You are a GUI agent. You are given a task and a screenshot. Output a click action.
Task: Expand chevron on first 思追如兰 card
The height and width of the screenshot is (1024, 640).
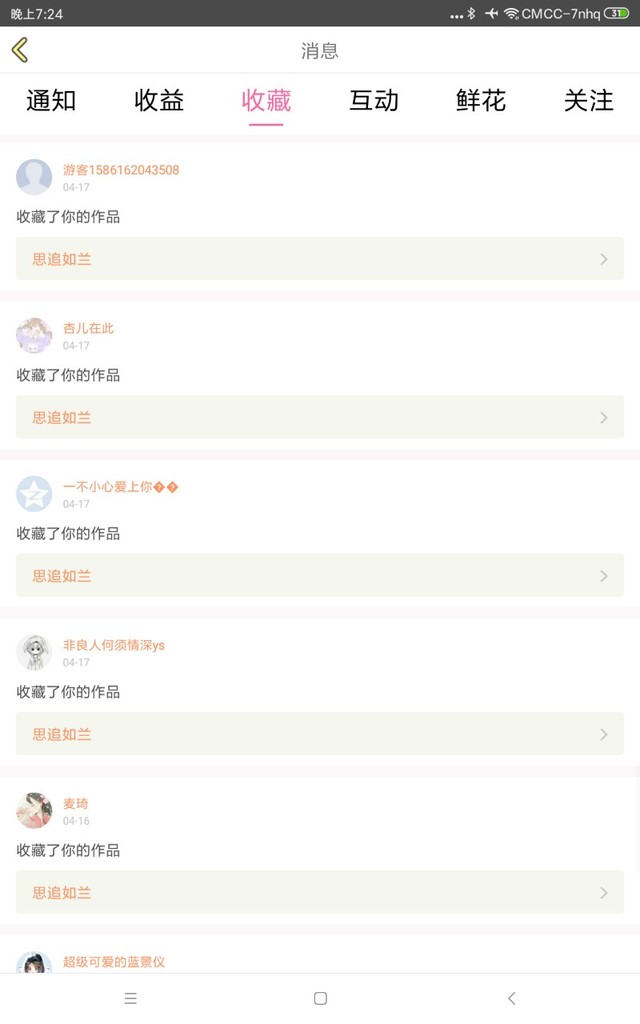pos(603,259)
